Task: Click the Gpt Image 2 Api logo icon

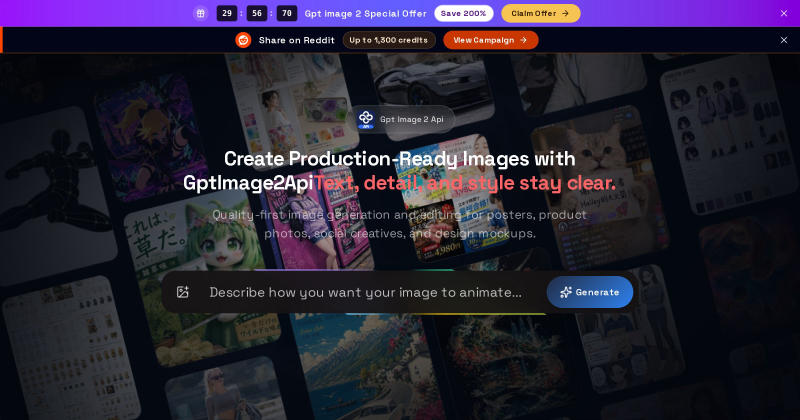Action: (x=366, y=119)
